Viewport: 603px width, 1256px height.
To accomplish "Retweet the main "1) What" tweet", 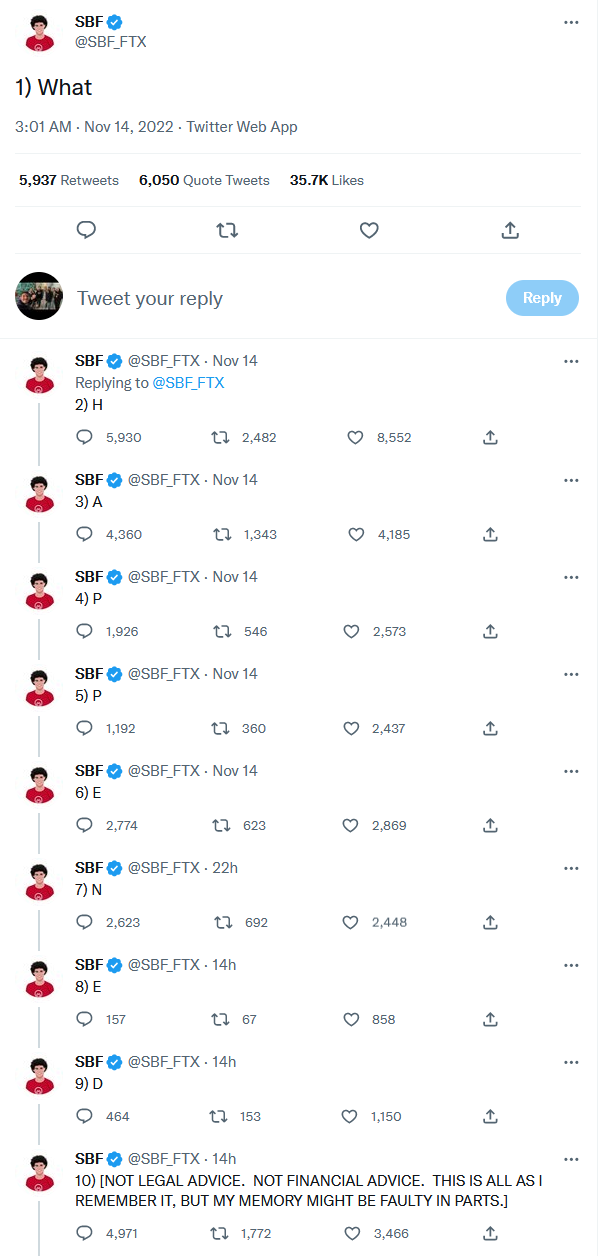I will tap(227, 230).
